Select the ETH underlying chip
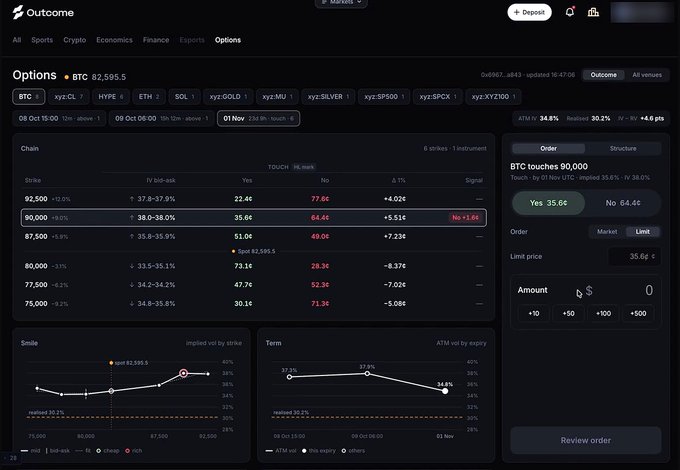The height and width of the screenshot is (470, 680). [149, 97]
